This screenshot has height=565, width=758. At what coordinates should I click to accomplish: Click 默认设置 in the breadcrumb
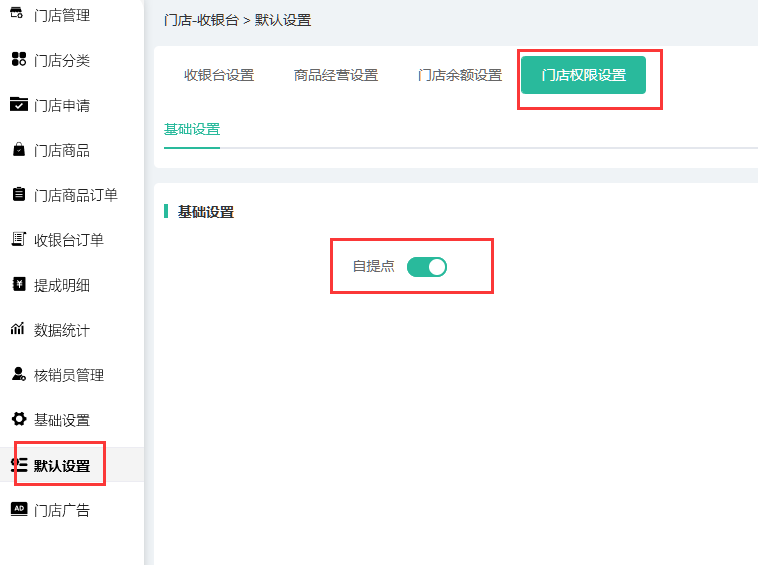pyautogui.click(x=283, y=20)
